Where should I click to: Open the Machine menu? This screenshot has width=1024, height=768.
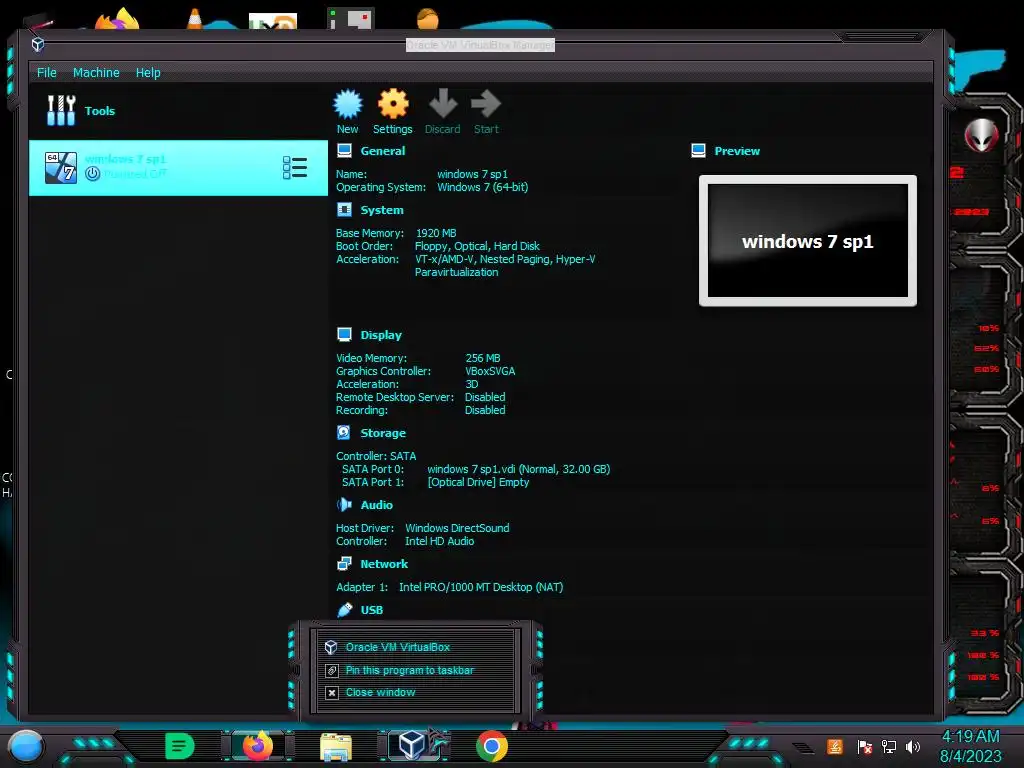96,72
